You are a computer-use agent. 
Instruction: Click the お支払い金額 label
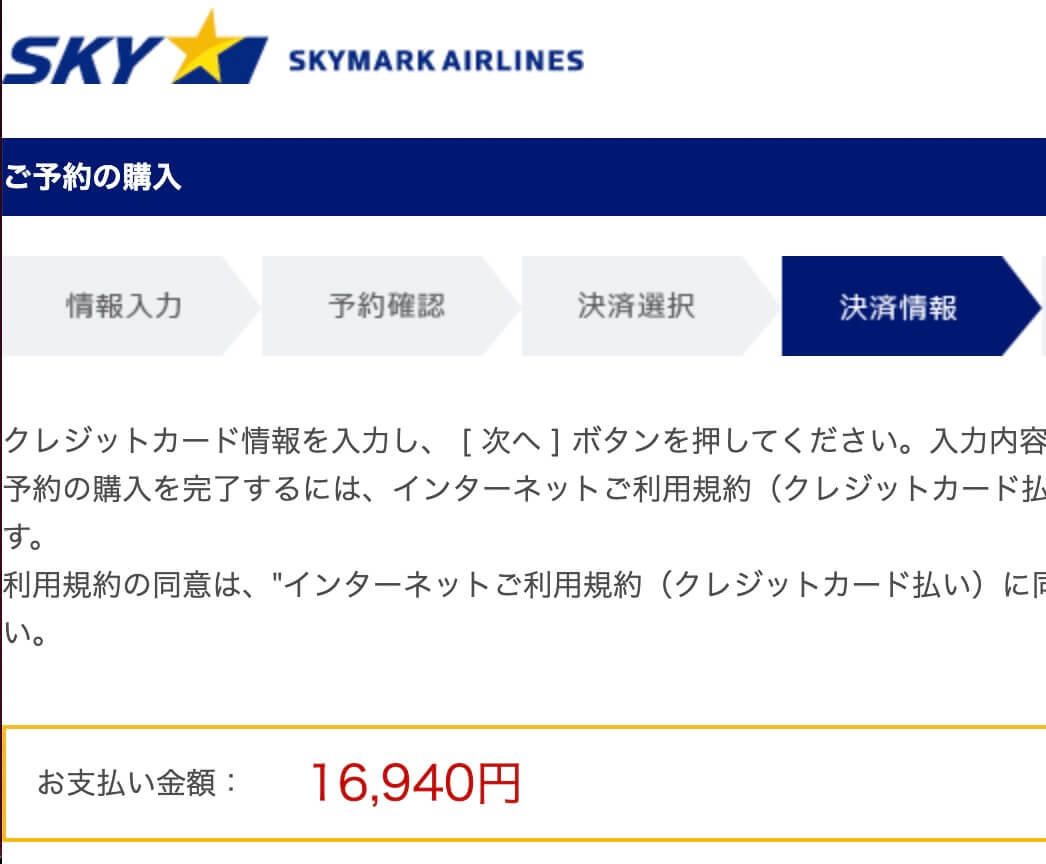tap(138, 782)
